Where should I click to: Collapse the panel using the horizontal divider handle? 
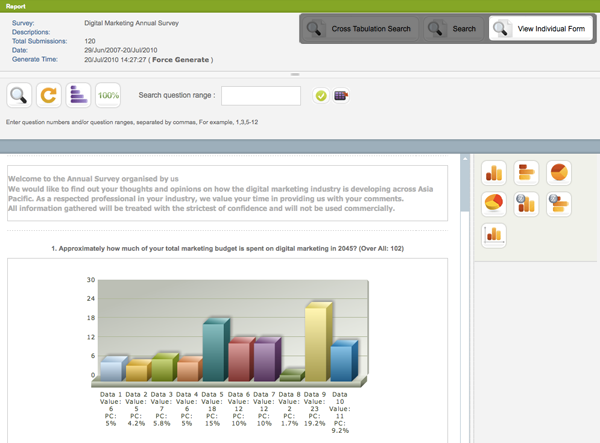pos(295,75)
